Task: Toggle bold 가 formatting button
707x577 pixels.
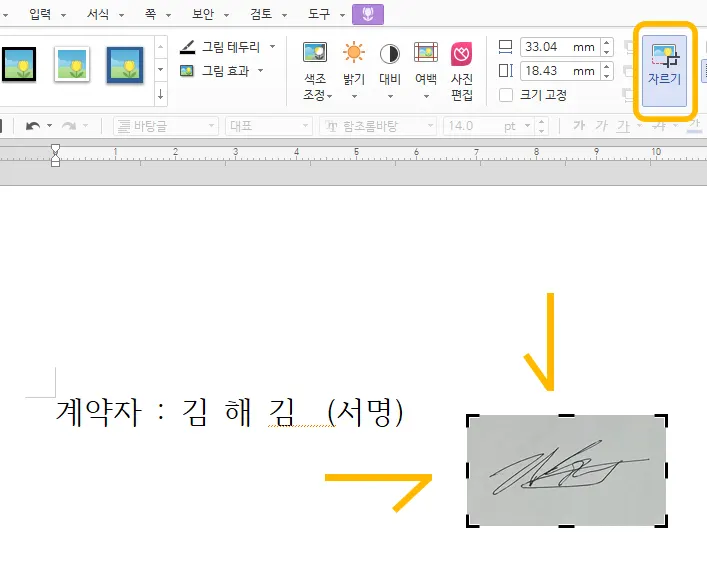Action: click(579, 126)
